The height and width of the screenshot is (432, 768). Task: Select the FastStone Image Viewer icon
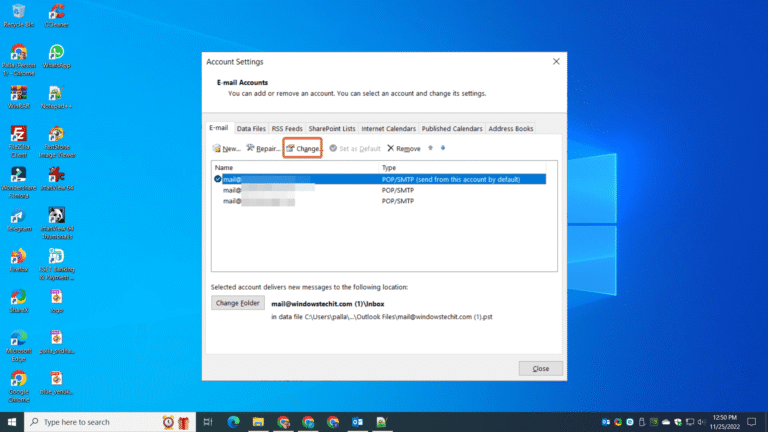[56, 142]
